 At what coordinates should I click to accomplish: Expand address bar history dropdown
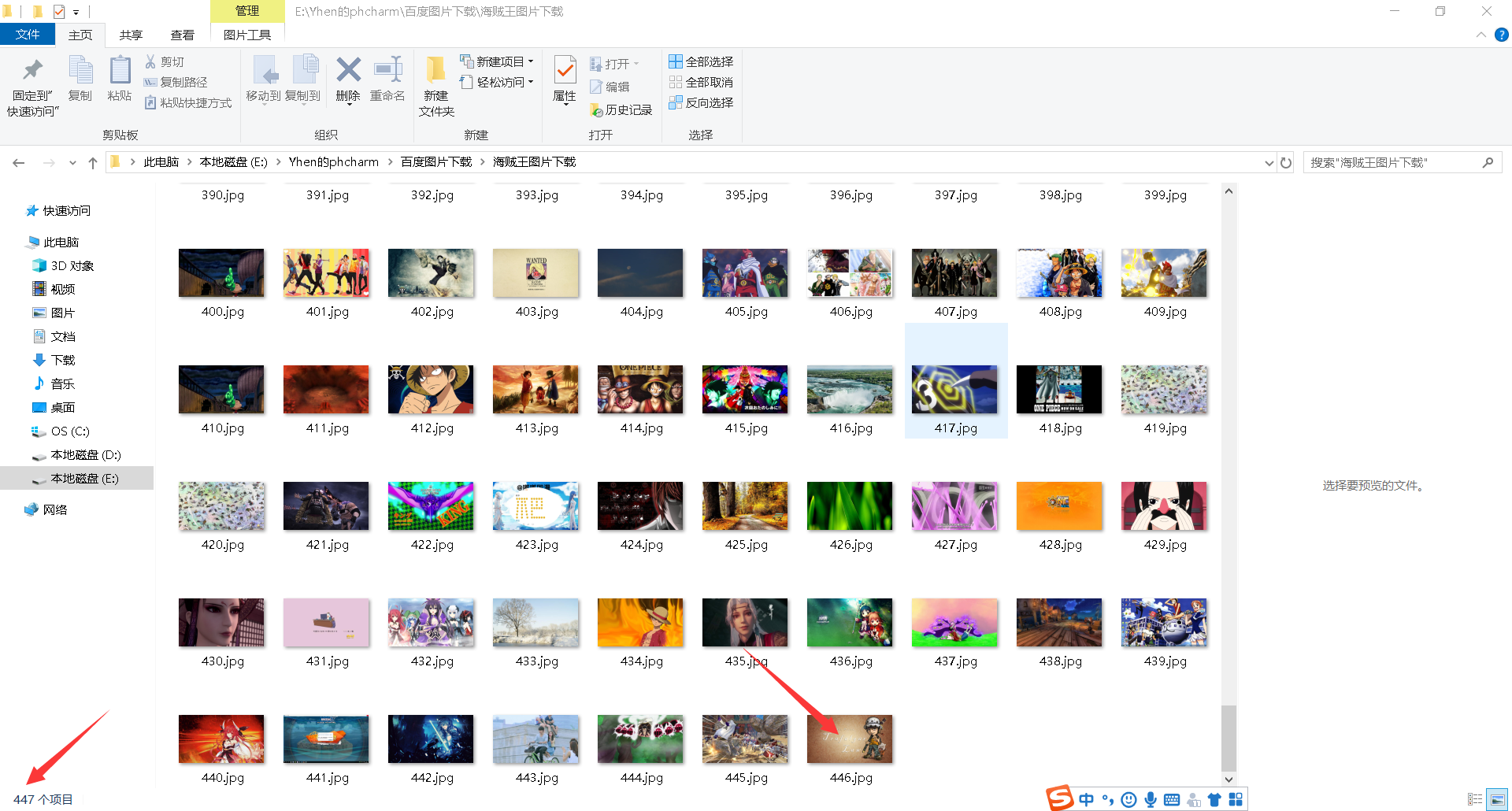(x=1269, y=163)
